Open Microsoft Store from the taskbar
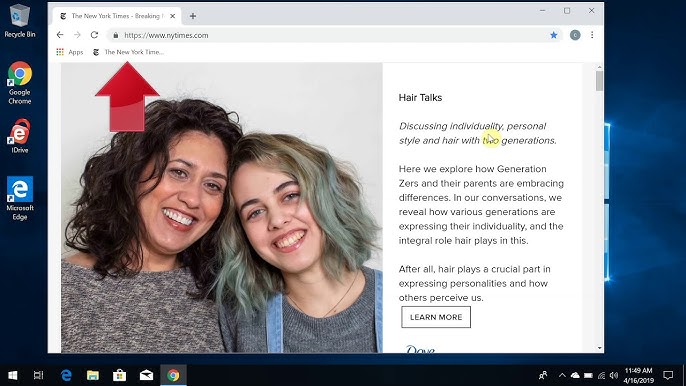Screen dimensions: 686x386 click(119, 375)
